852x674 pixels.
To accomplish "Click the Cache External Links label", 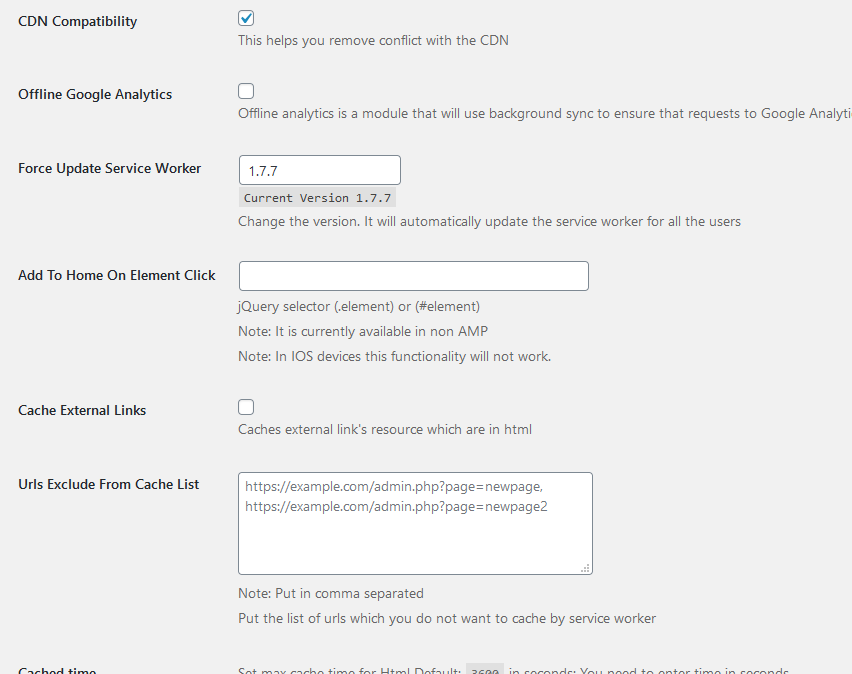I will 82,410.
